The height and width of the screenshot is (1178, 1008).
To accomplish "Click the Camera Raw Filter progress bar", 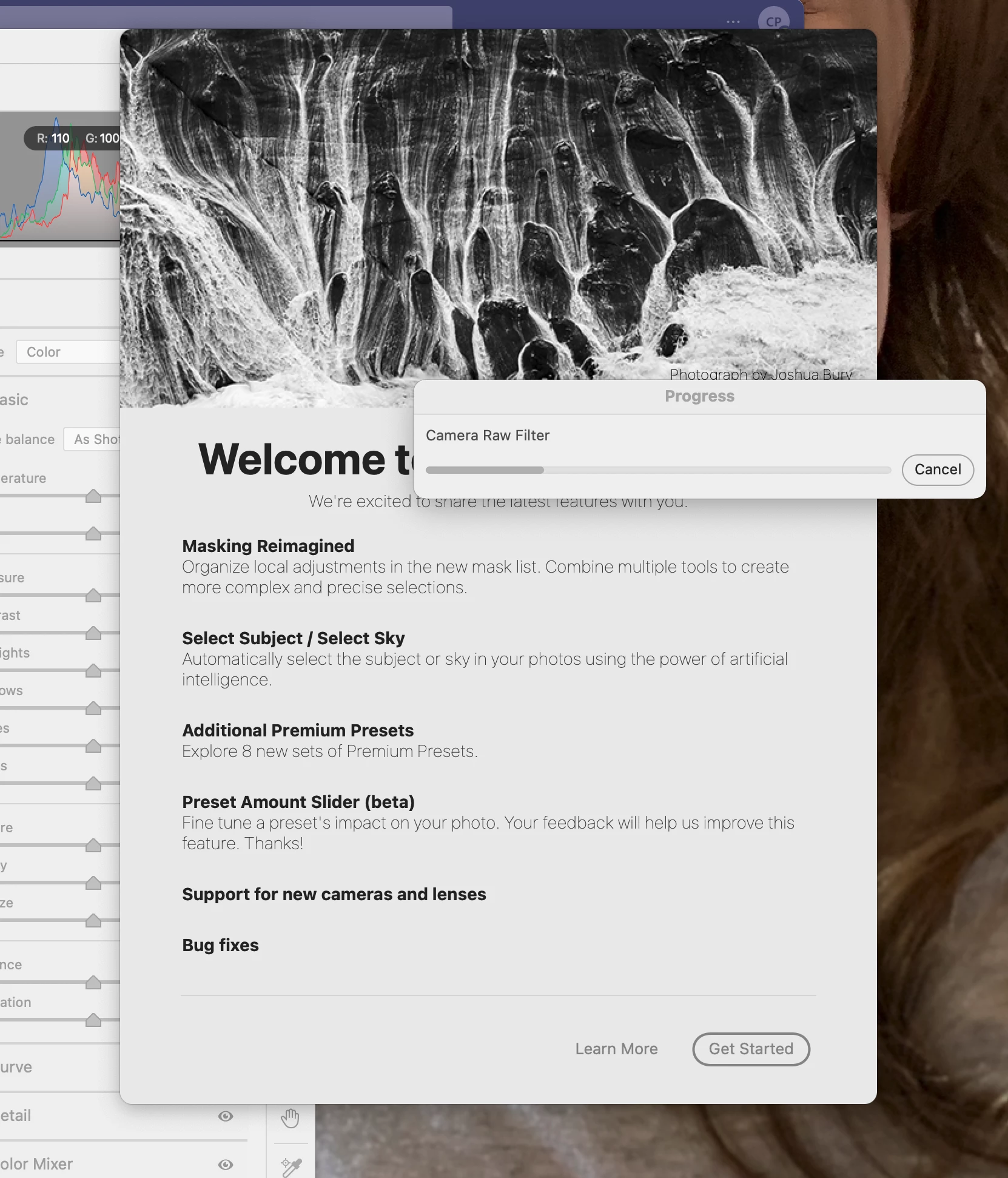I will (658, 470).
